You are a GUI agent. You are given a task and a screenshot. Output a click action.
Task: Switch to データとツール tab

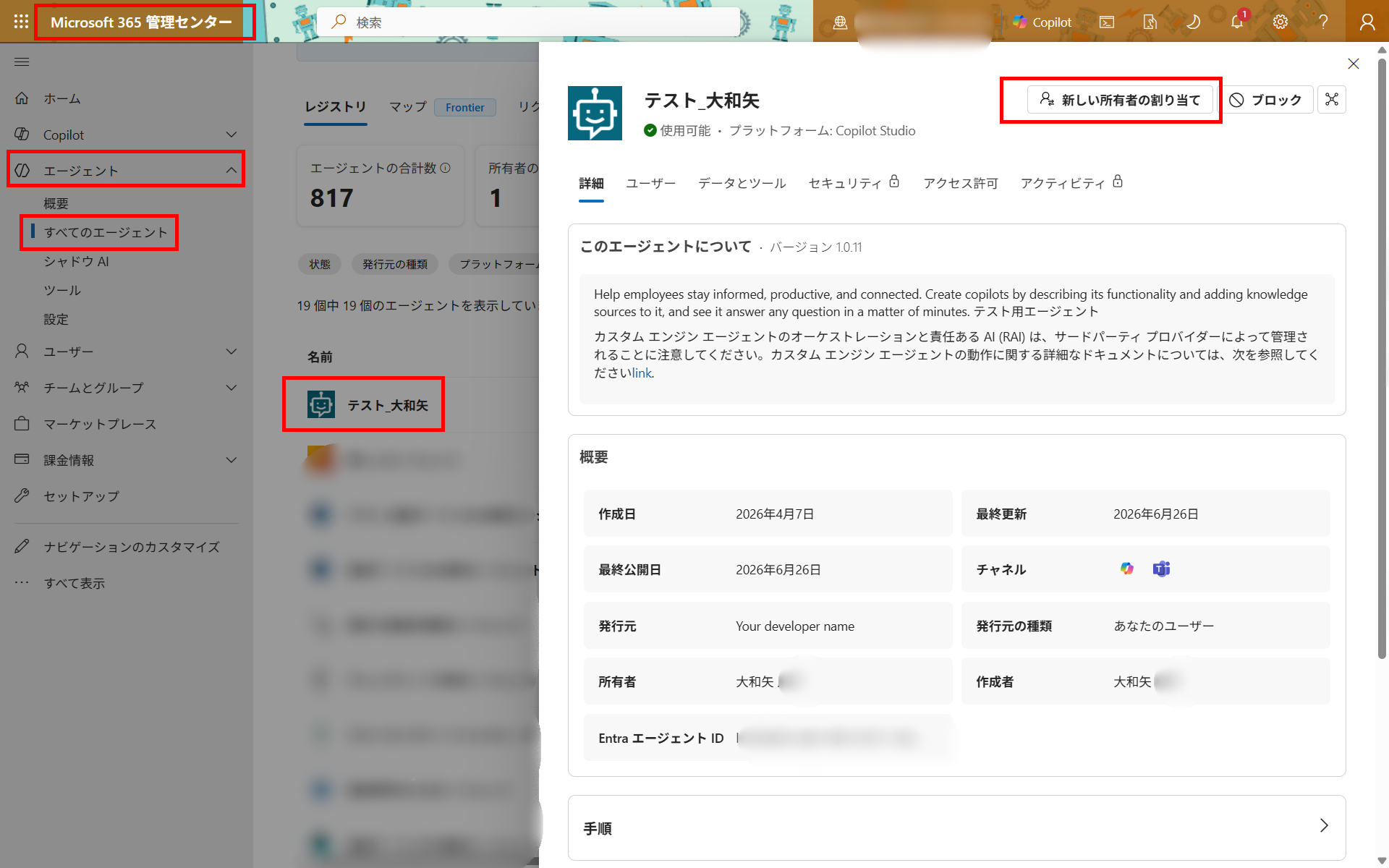[742, 184]
